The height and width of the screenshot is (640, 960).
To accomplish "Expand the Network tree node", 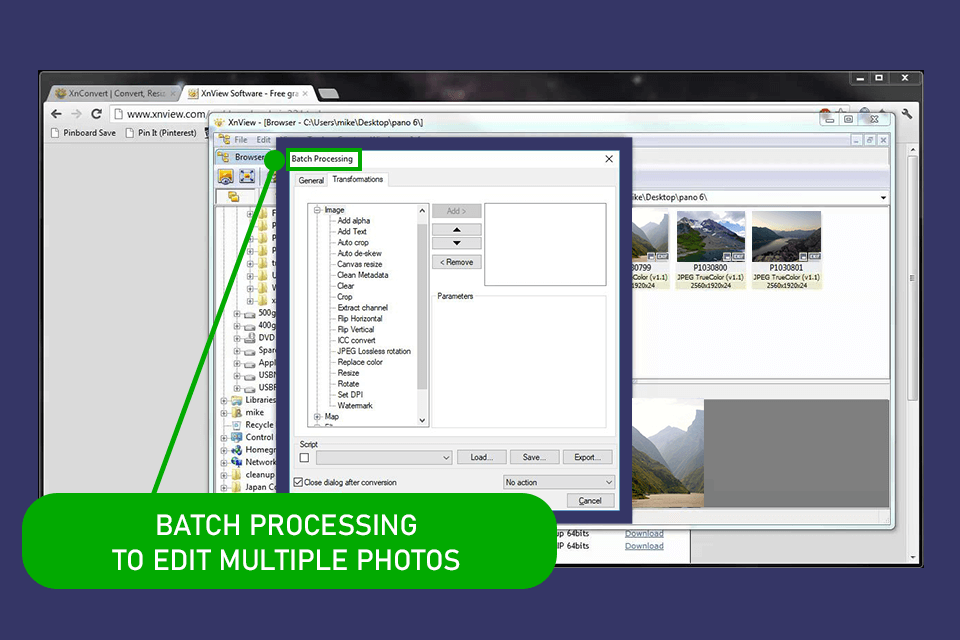I will (x=224, y=462).
